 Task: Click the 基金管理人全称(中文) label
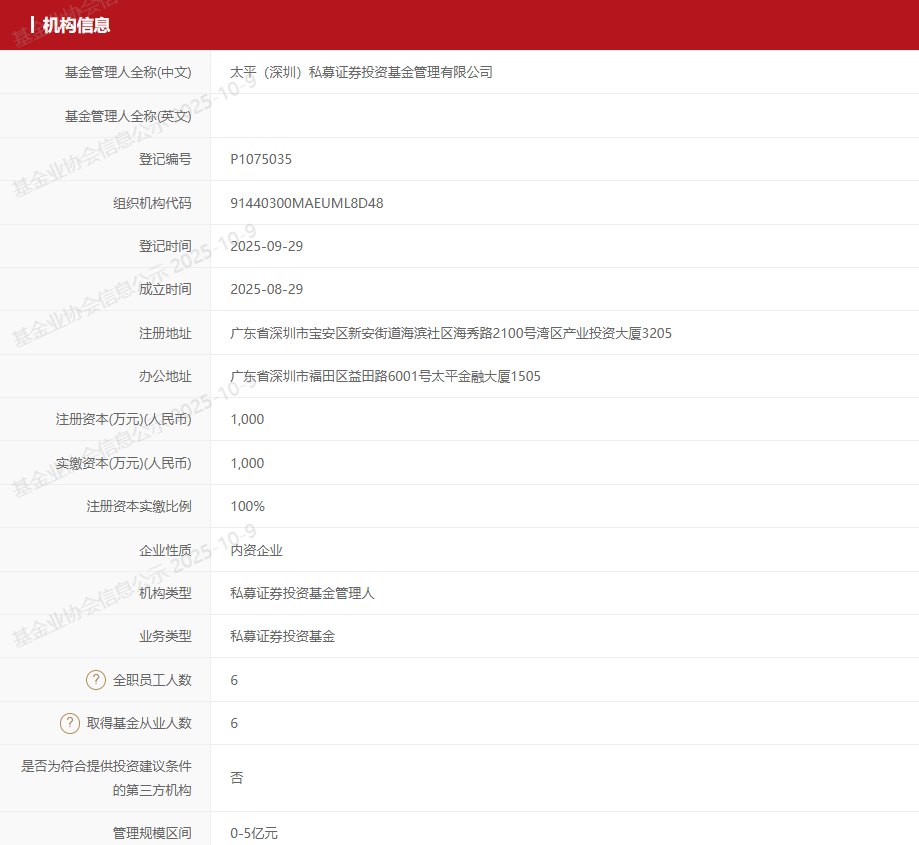(128, 72)
